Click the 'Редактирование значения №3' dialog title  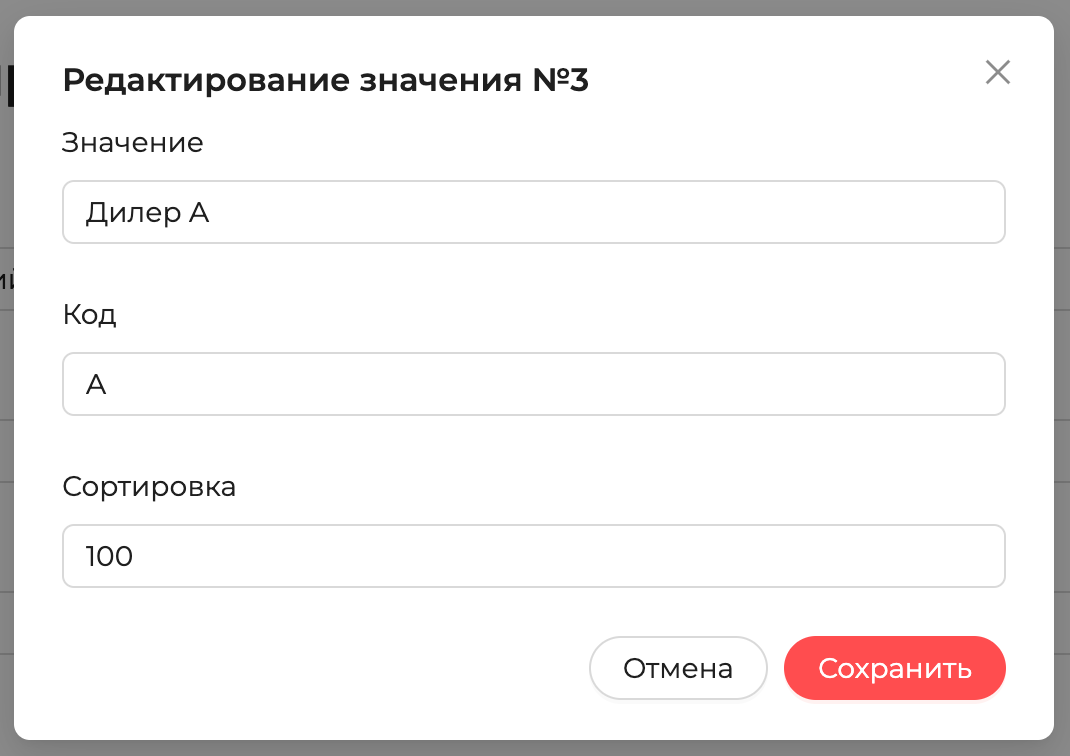tap(326, 80)
